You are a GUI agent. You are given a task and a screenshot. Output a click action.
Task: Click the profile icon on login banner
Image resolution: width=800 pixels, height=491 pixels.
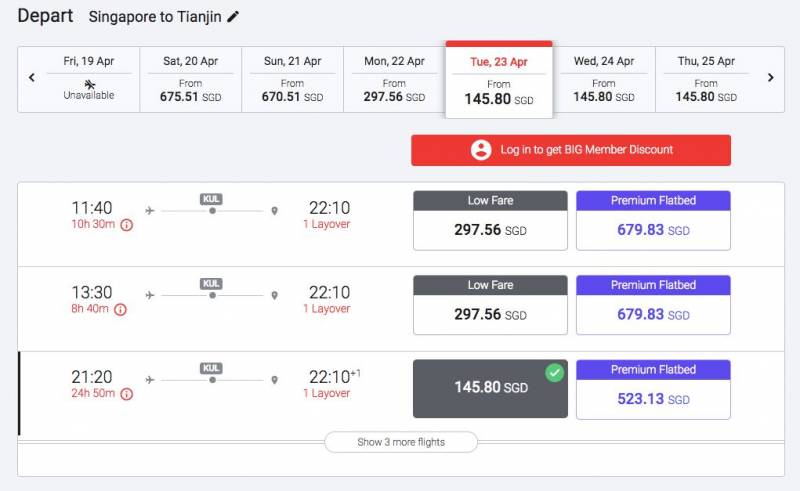tap(481, 150)
